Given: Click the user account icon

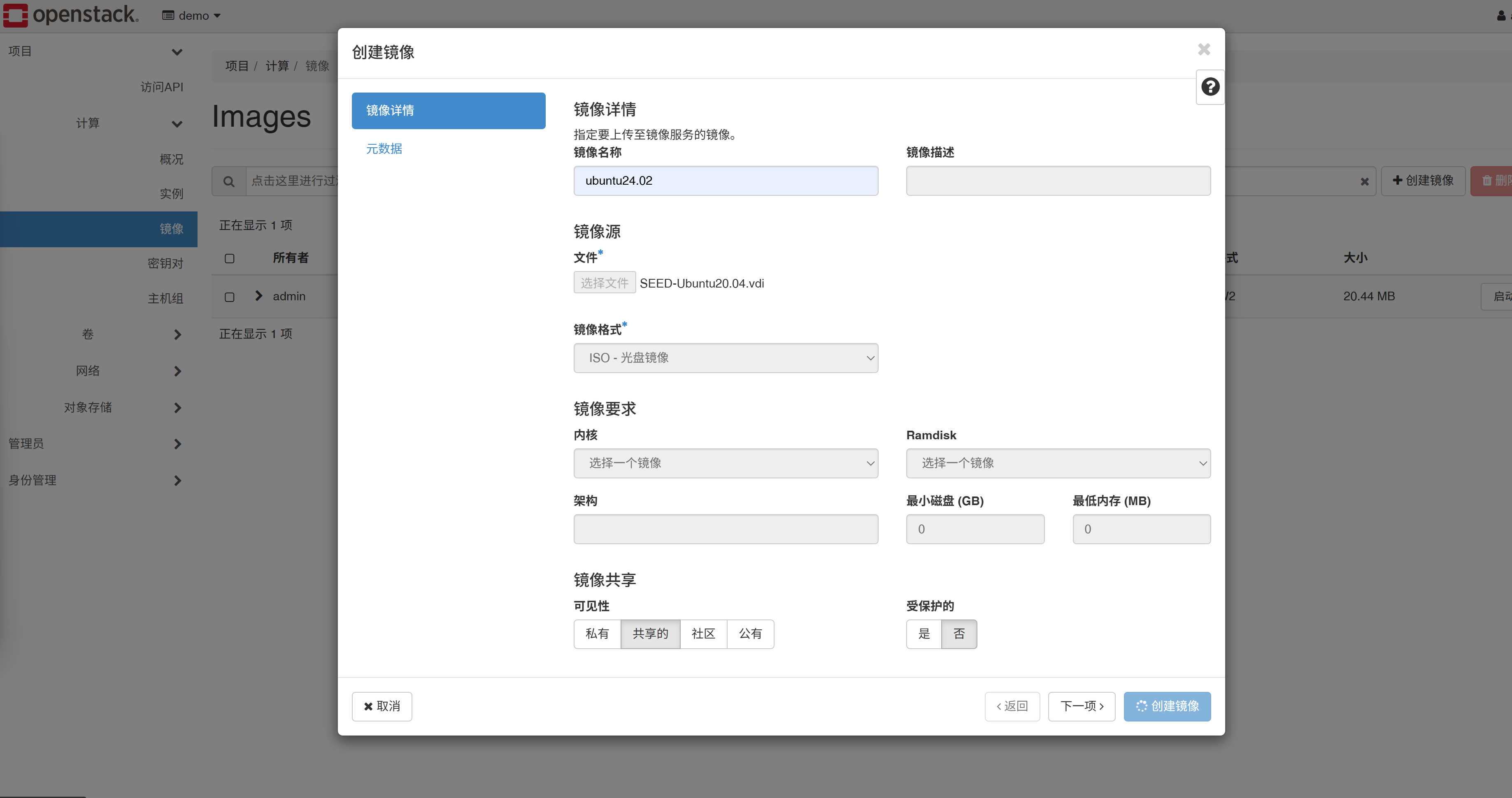Looking at the screenshot, I should click(1501, 16).
